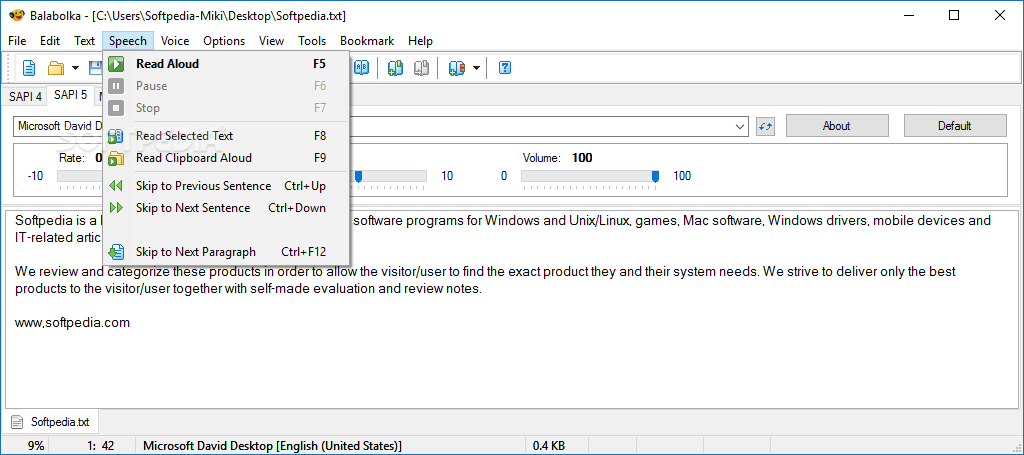
Task: Open the Options menu
Action: 224,40
